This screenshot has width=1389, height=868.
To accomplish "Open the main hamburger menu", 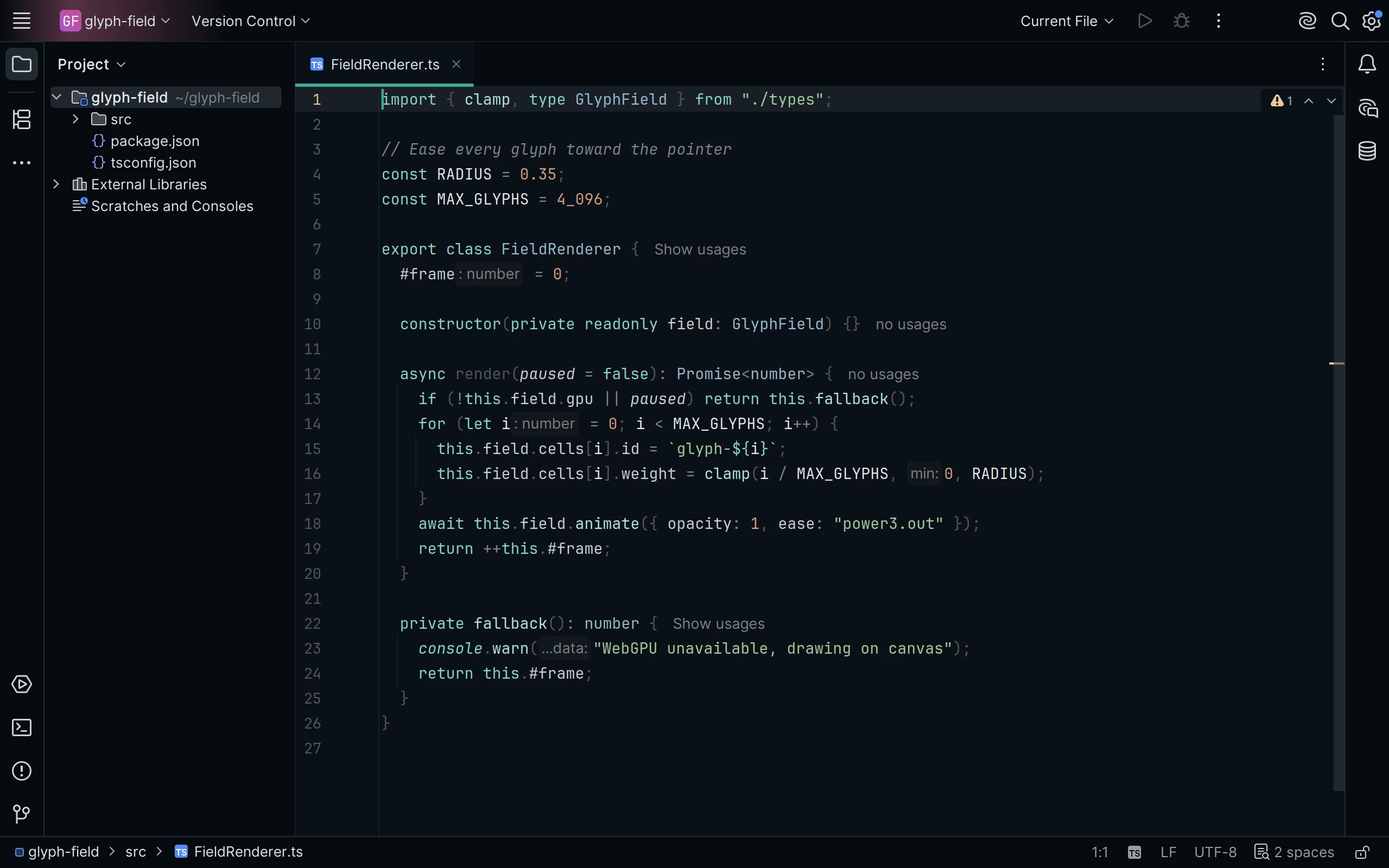I will coord(21,21).
